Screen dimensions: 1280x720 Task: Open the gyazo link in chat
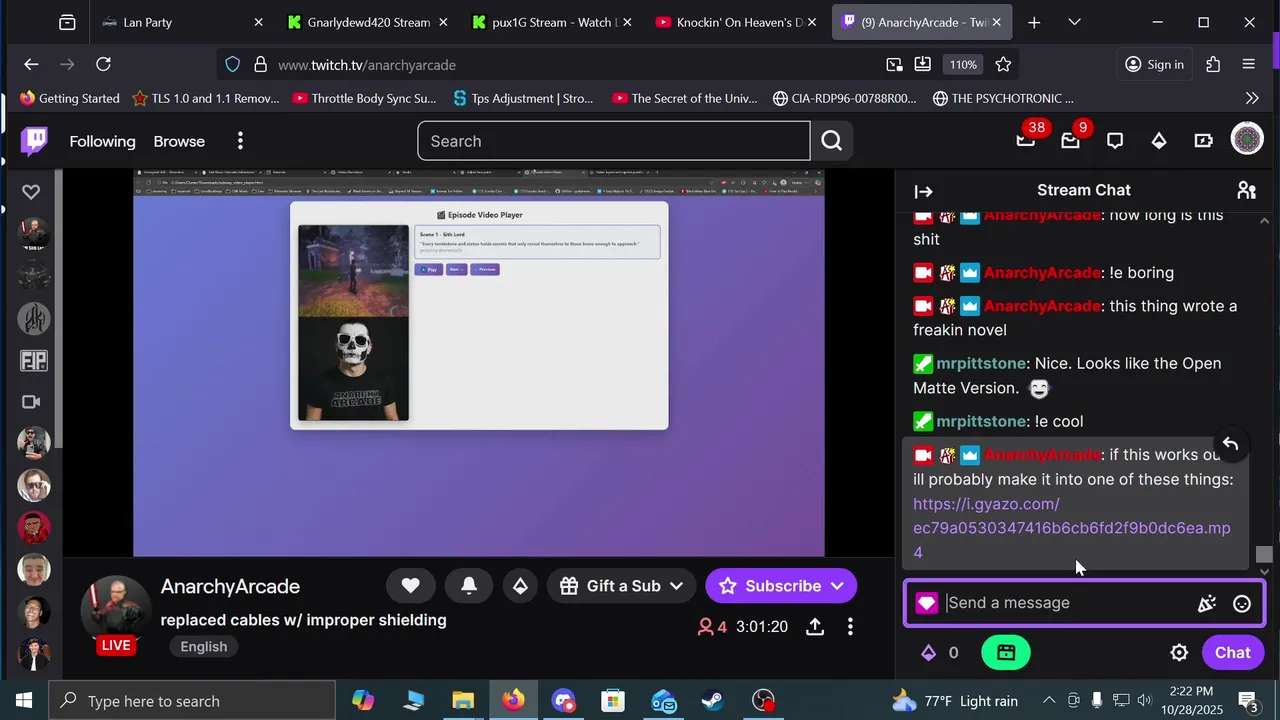pos(1071,528)
